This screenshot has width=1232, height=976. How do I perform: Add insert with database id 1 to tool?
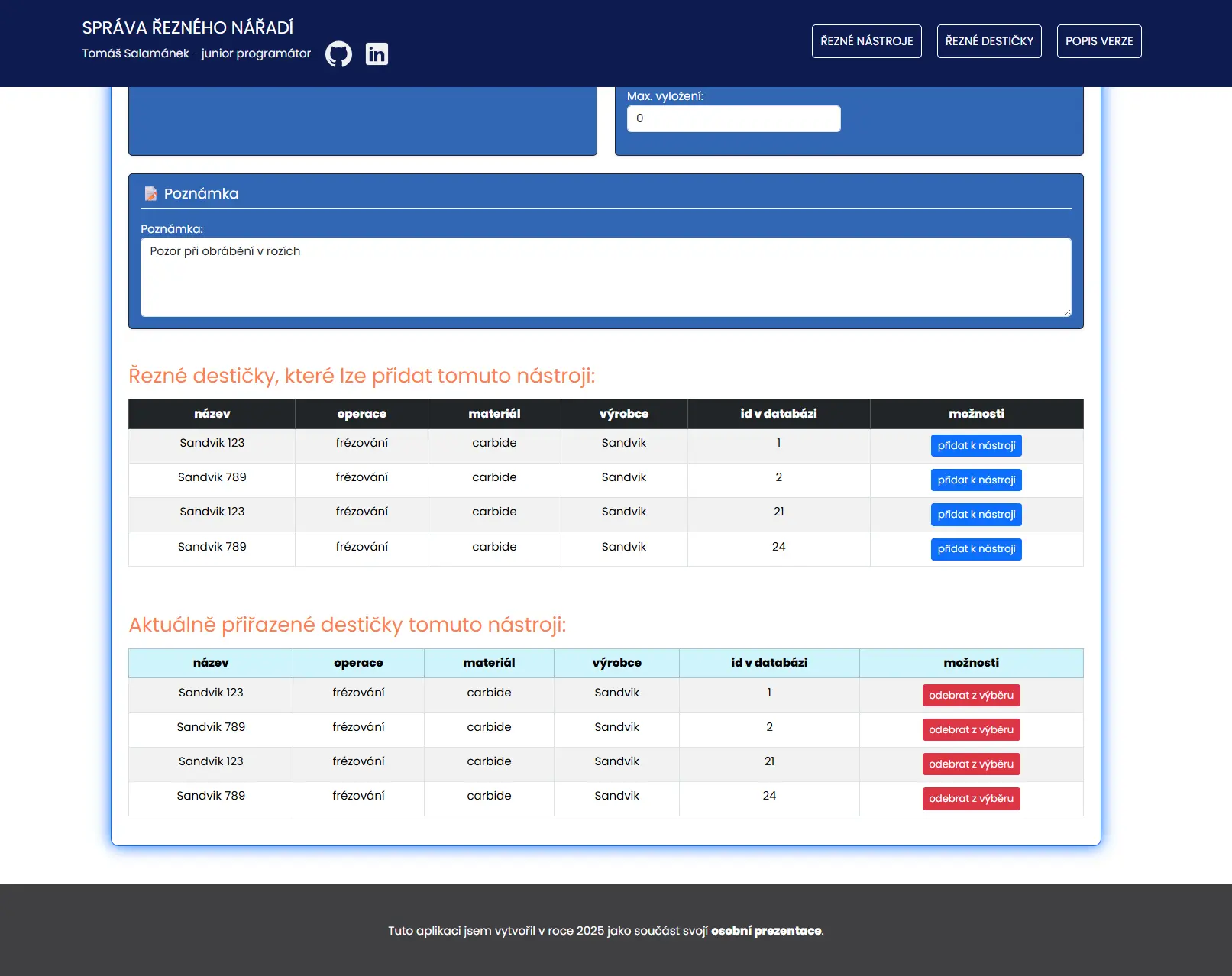point(976,446)
